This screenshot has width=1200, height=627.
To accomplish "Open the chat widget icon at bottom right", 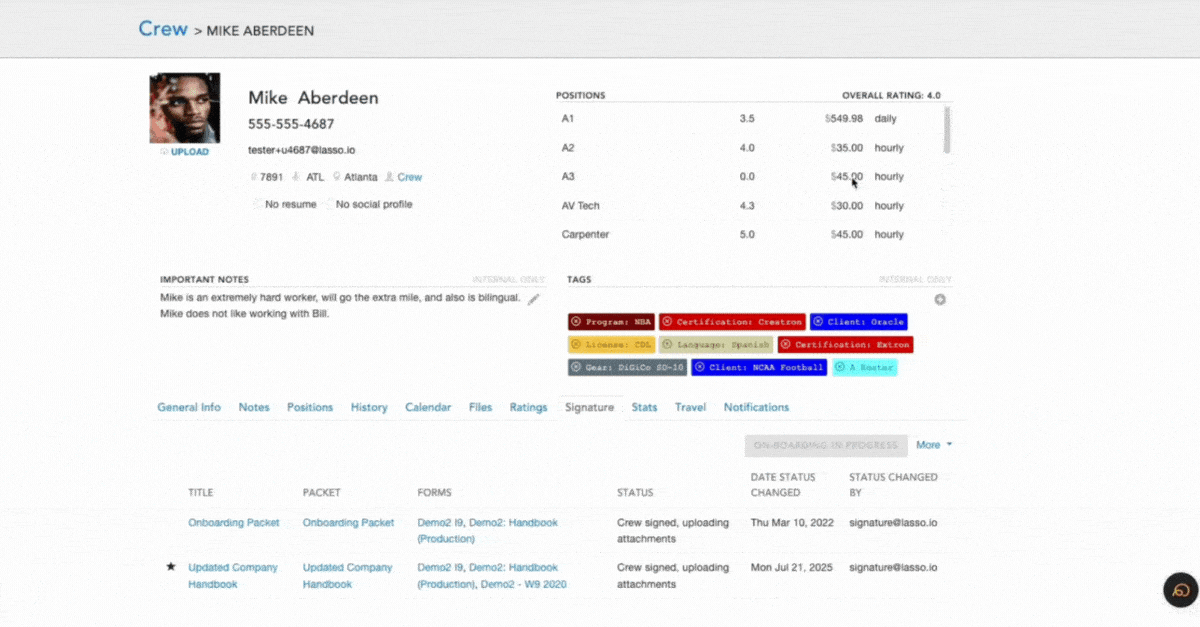I will point(1180,590).
